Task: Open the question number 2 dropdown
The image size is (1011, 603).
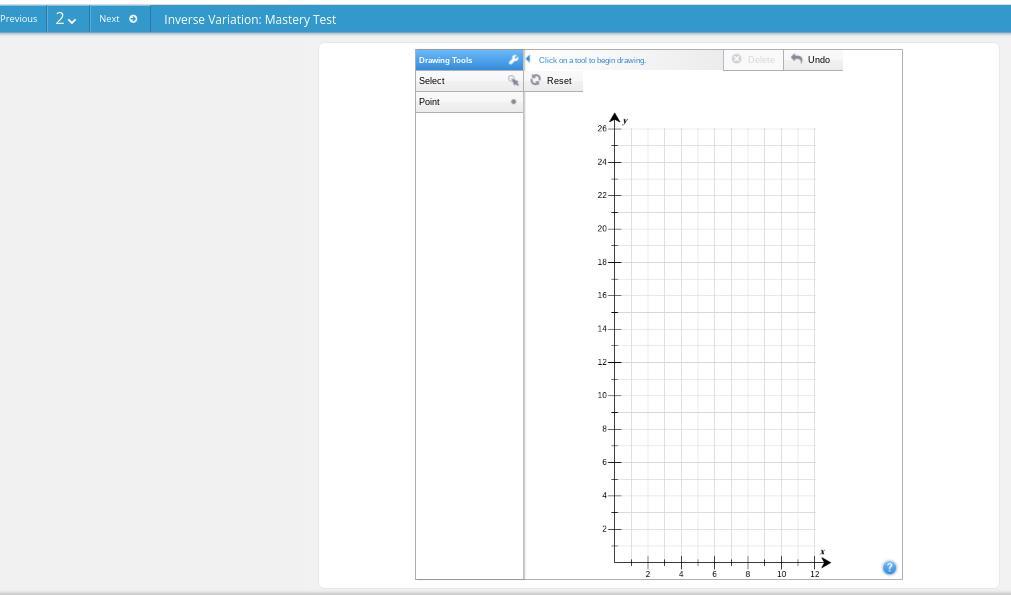Action: click(66, 19)
